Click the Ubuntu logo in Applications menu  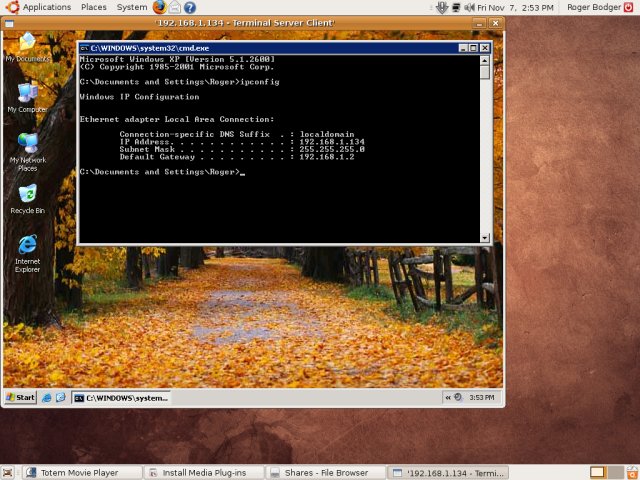[x=12, y=7]
